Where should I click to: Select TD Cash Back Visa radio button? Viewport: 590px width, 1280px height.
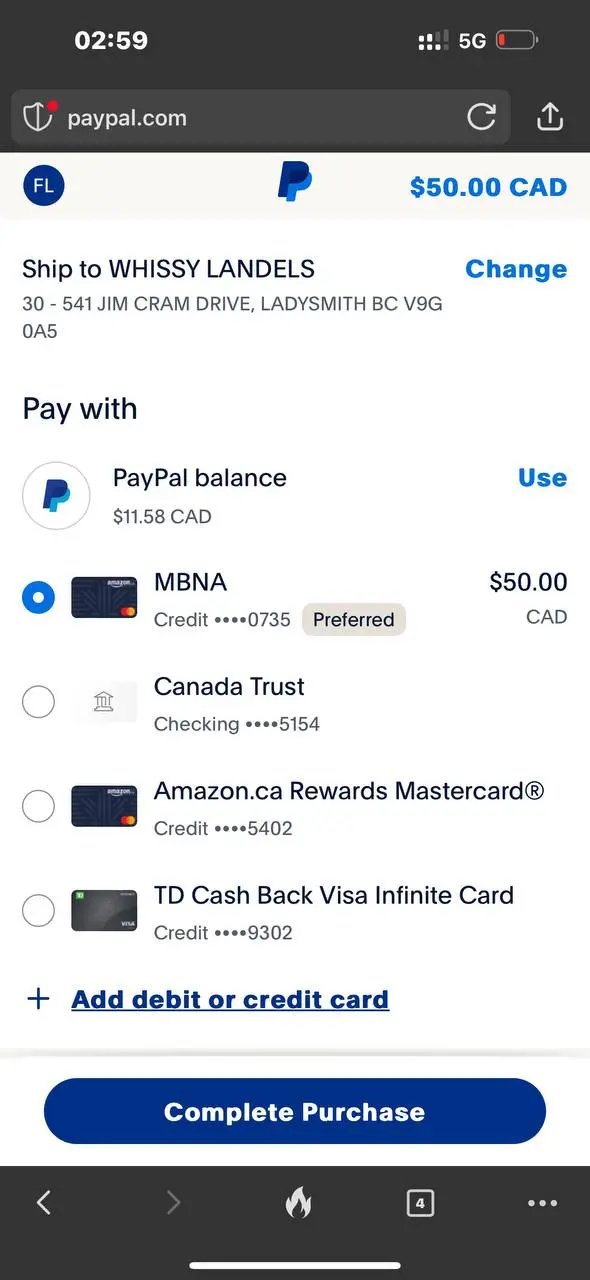[x=38, y=910]
